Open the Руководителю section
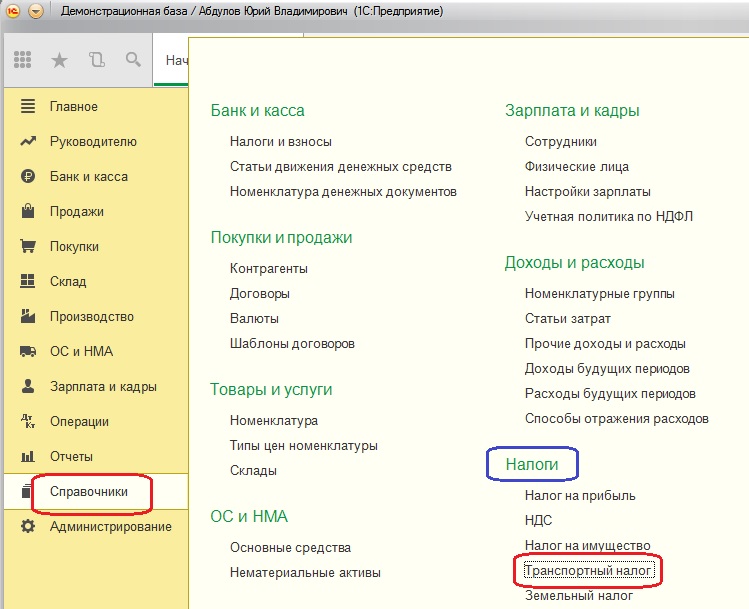 coord(93,141)
